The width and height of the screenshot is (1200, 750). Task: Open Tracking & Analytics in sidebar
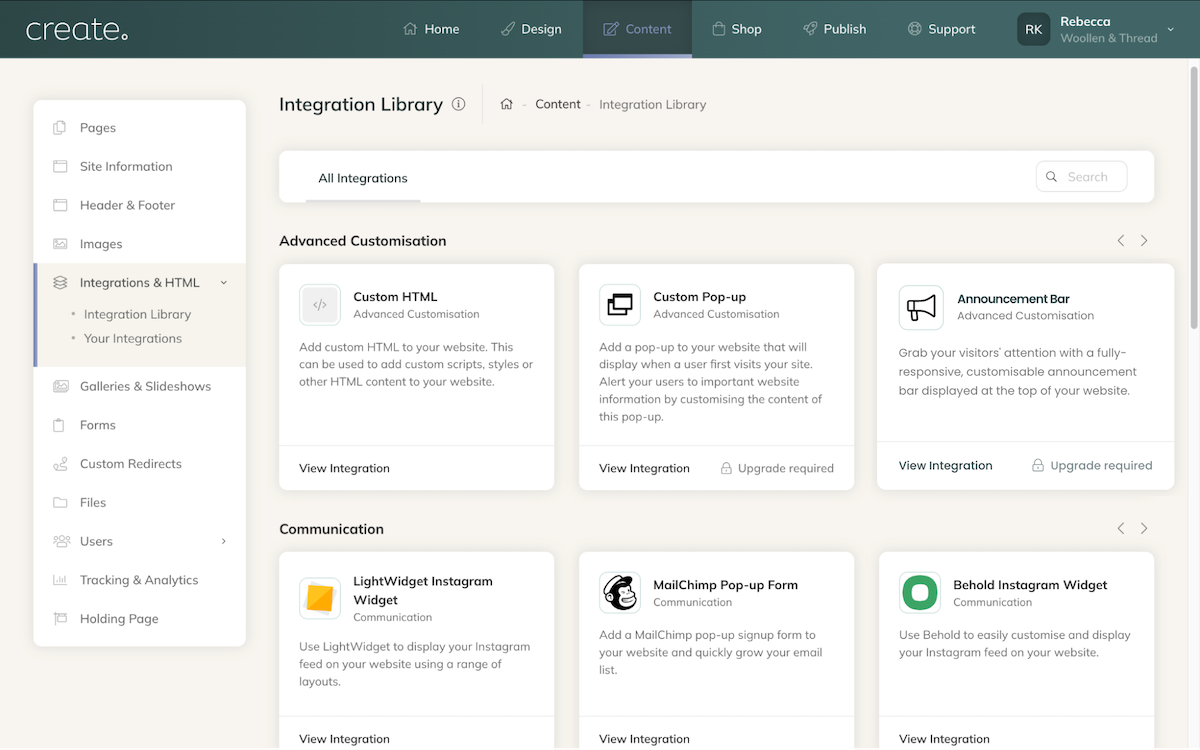point(139,580)
